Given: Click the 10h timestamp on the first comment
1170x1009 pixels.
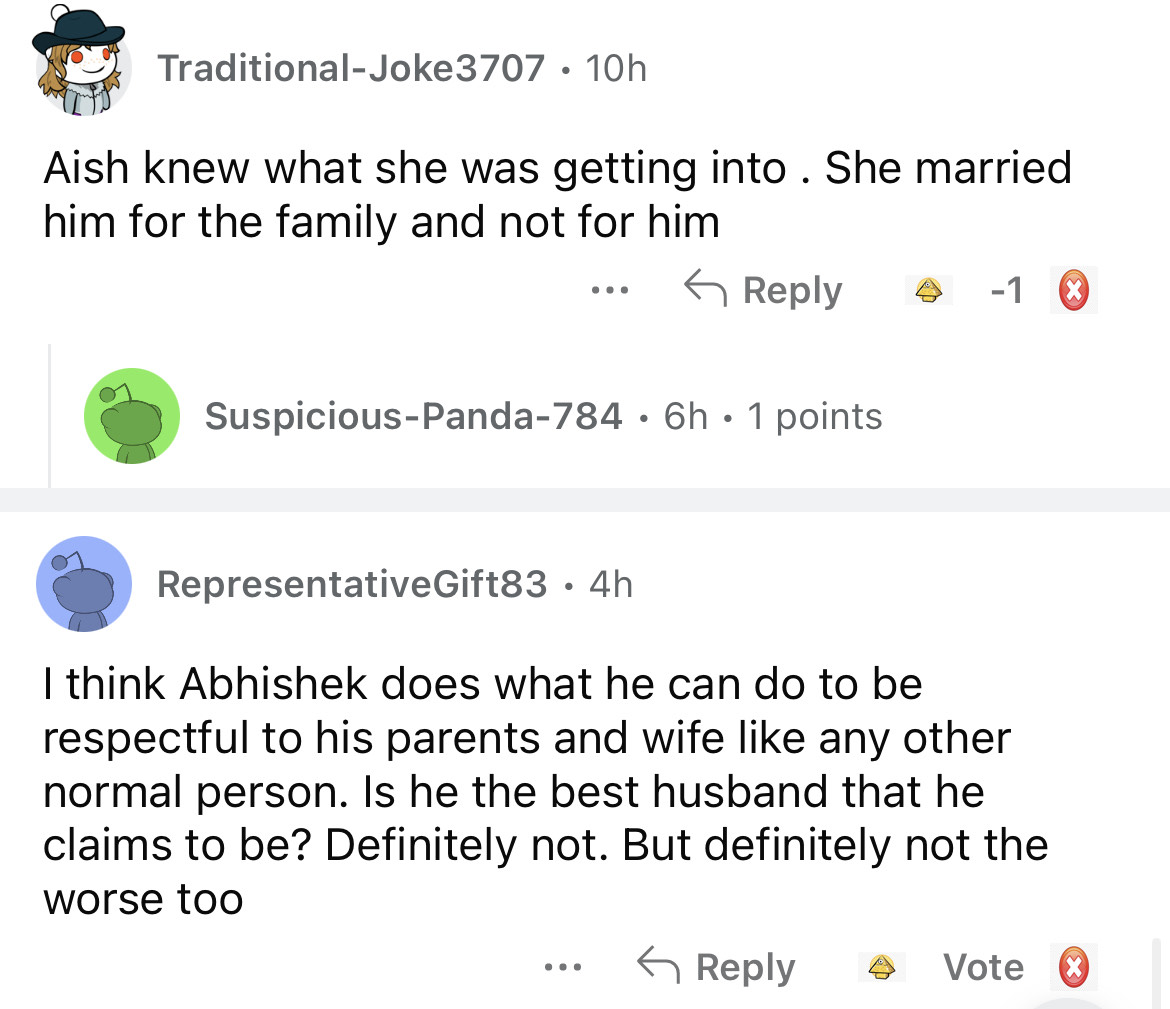Looking at the screenshot, I should pyautogui.click(x=616, y=68).
